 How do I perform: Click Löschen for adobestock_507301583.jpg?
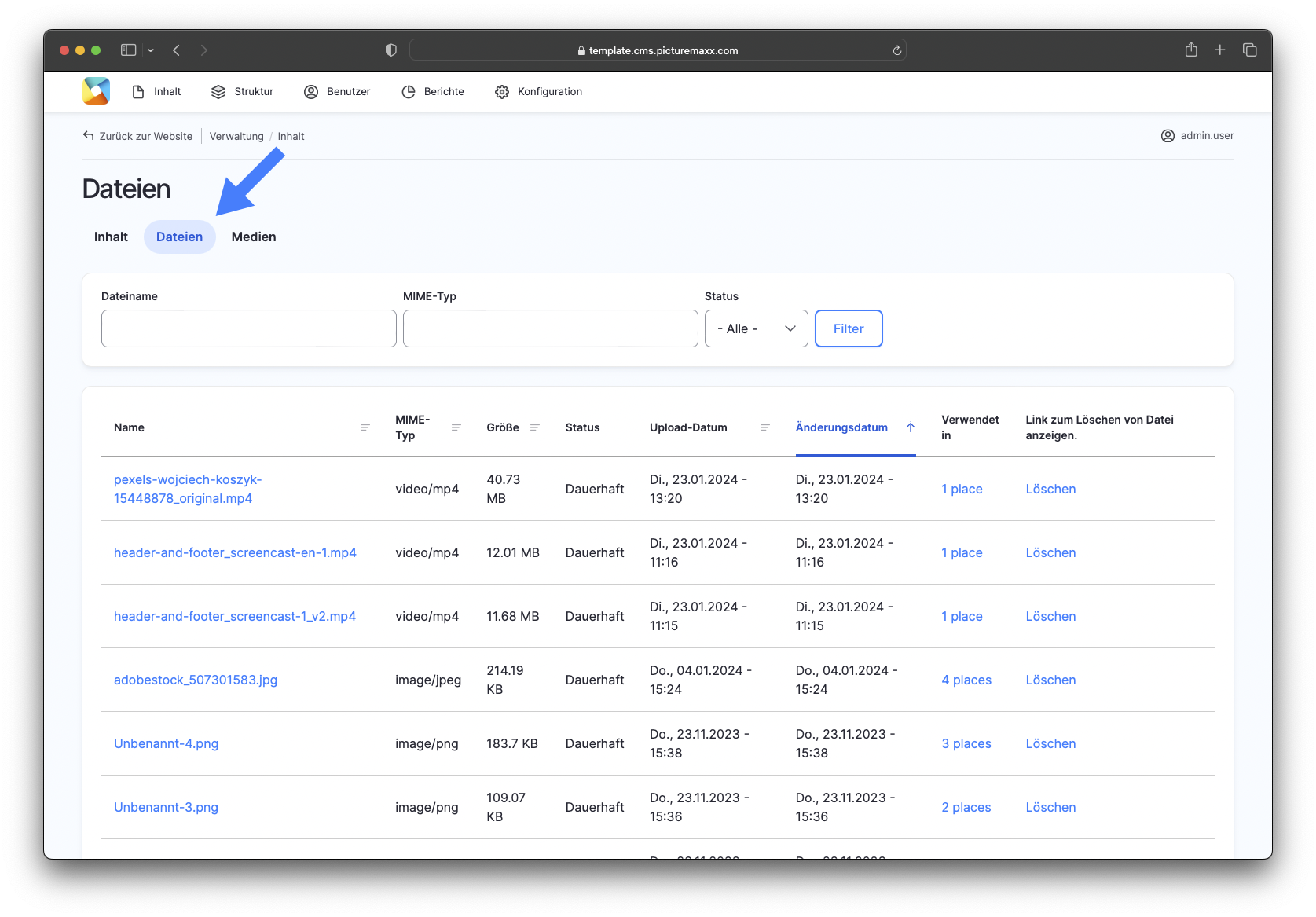[x=1050, y=680]
